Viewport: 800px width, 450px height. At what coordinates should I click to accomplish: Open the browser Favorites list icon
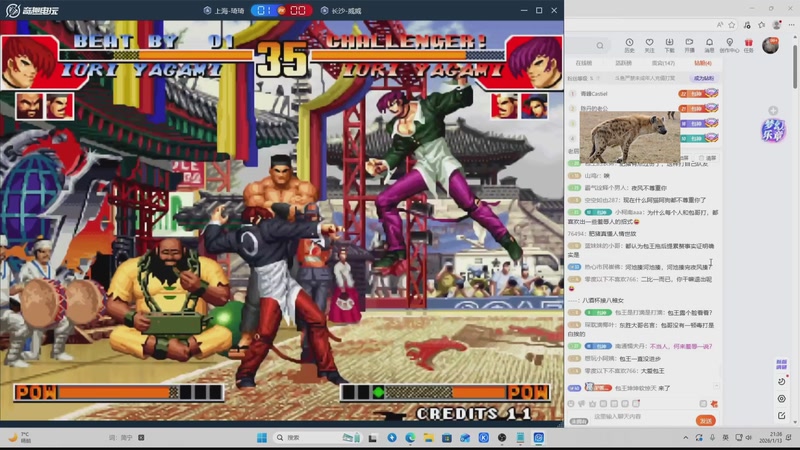tap(762, 24)
